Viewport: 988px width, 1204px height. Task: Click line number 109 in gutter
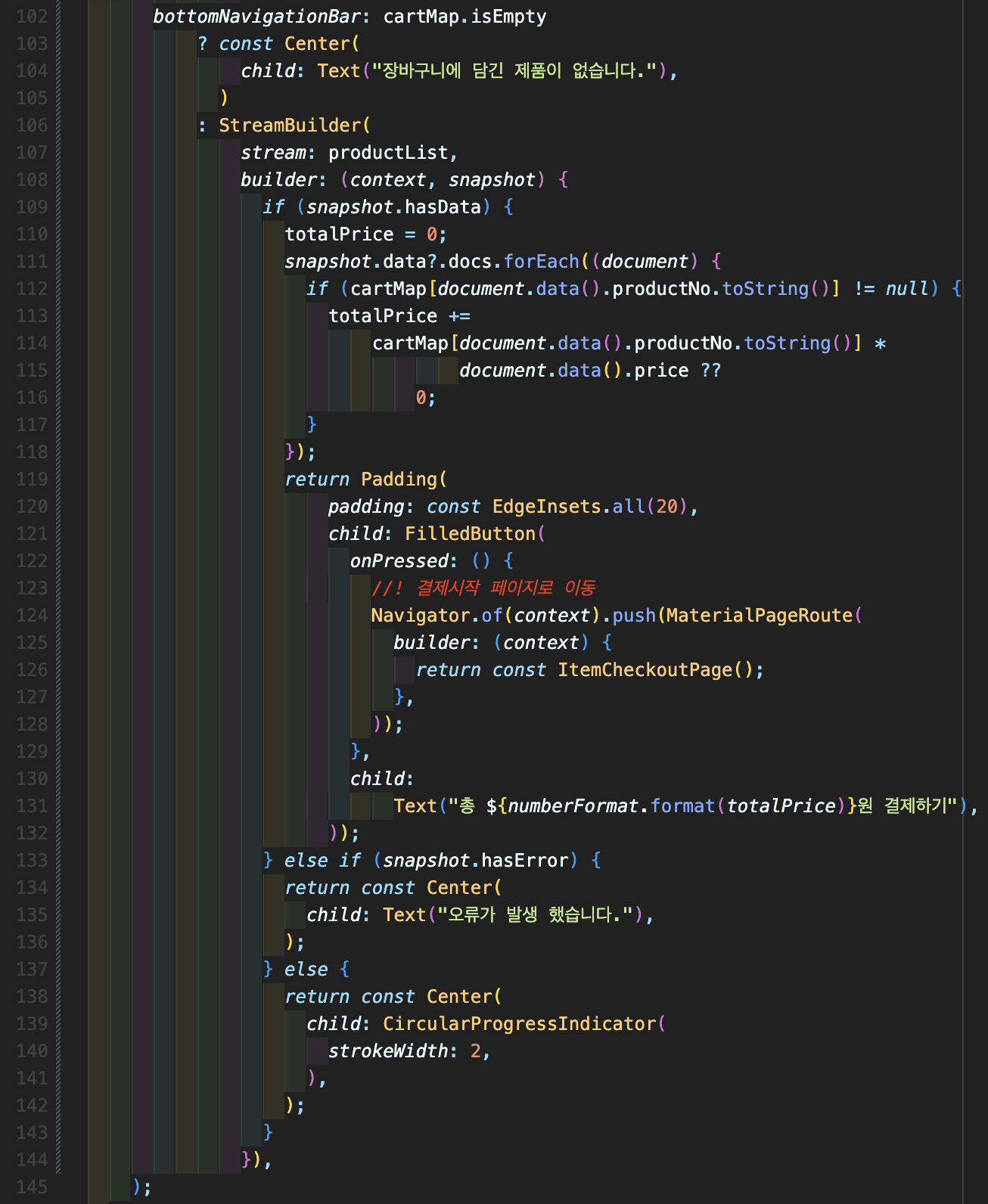[32, 207]
